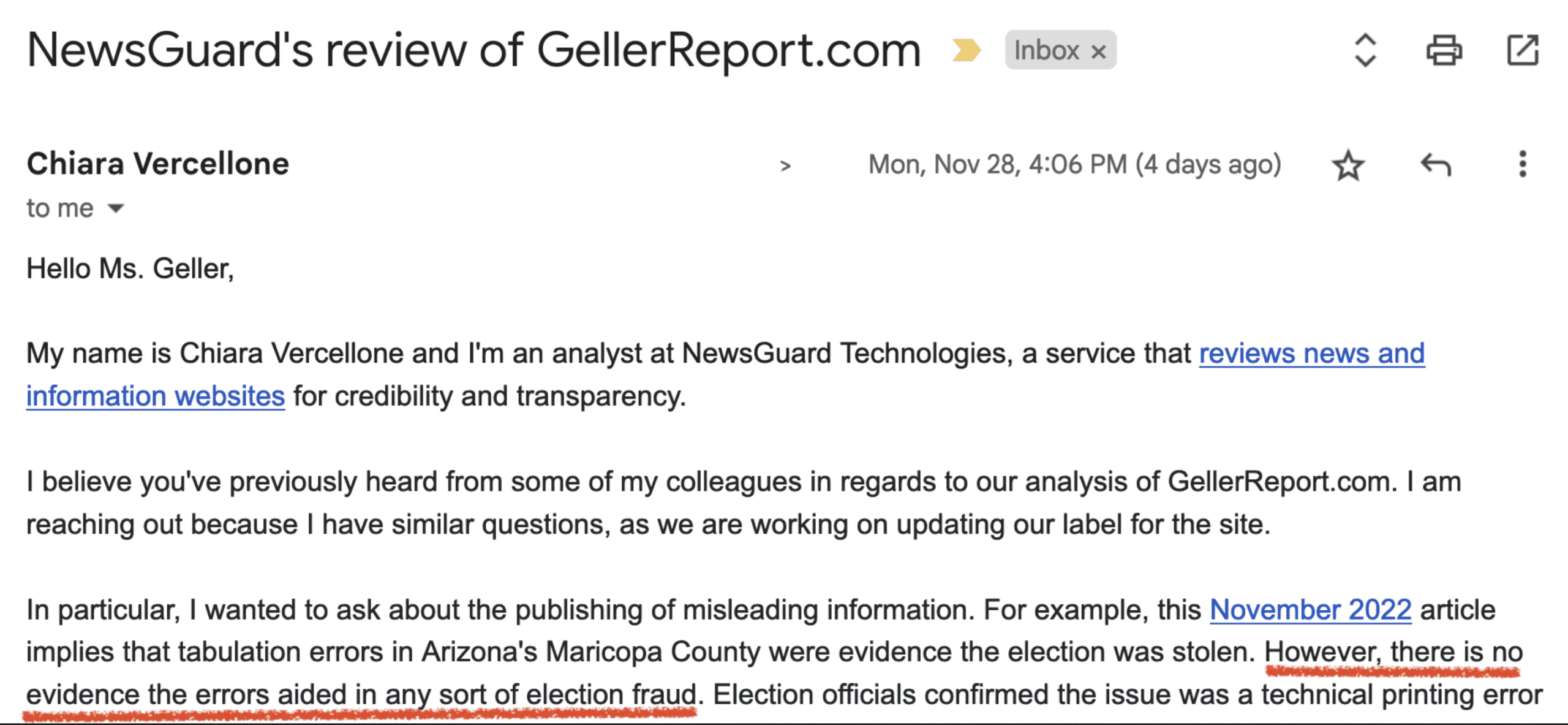The width and height of the screenshot is (1568, 725).
Task: Click the expand all arrows icon
Action: pyautogui.click(x=1365, y=50)
